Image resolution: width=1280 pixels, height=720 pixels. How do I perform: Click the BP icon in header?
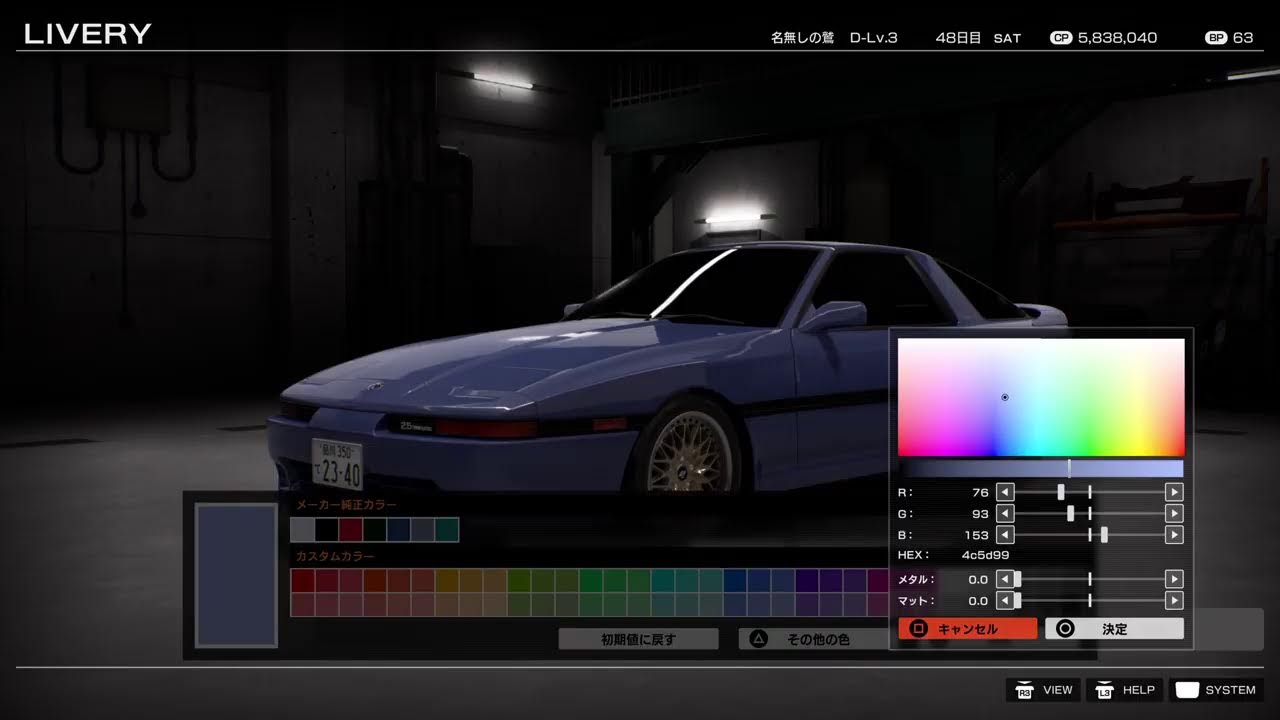[1217, 38]
